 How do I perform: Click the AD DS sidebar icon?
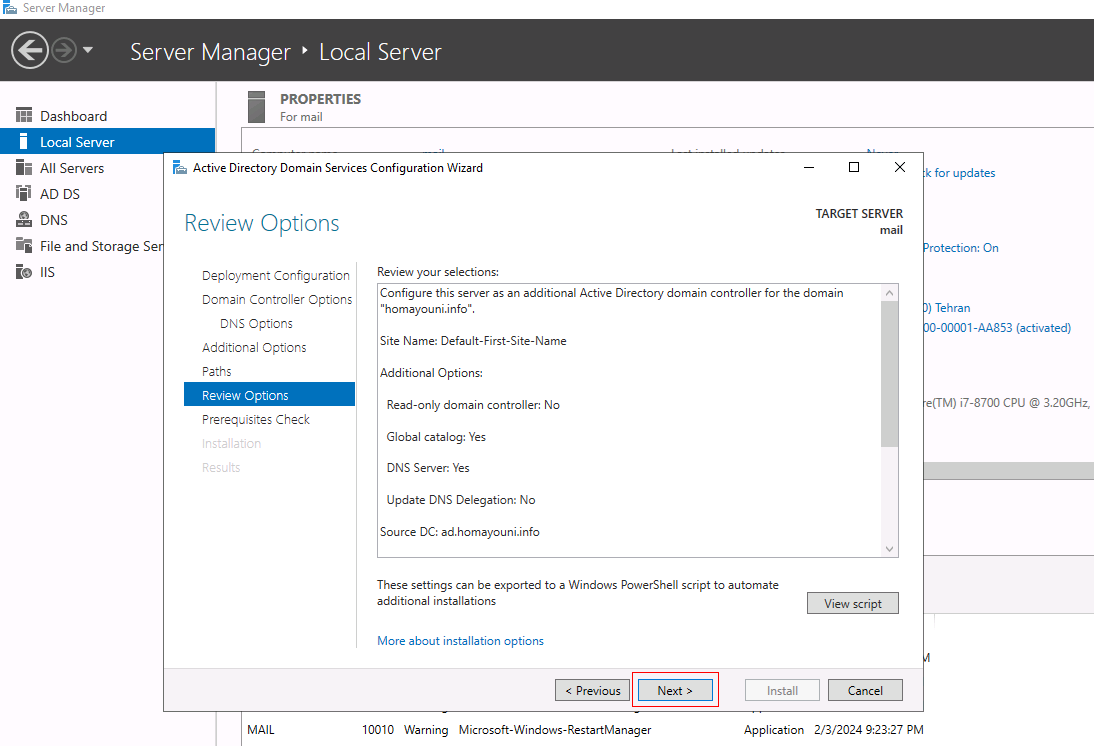[24, 193]
